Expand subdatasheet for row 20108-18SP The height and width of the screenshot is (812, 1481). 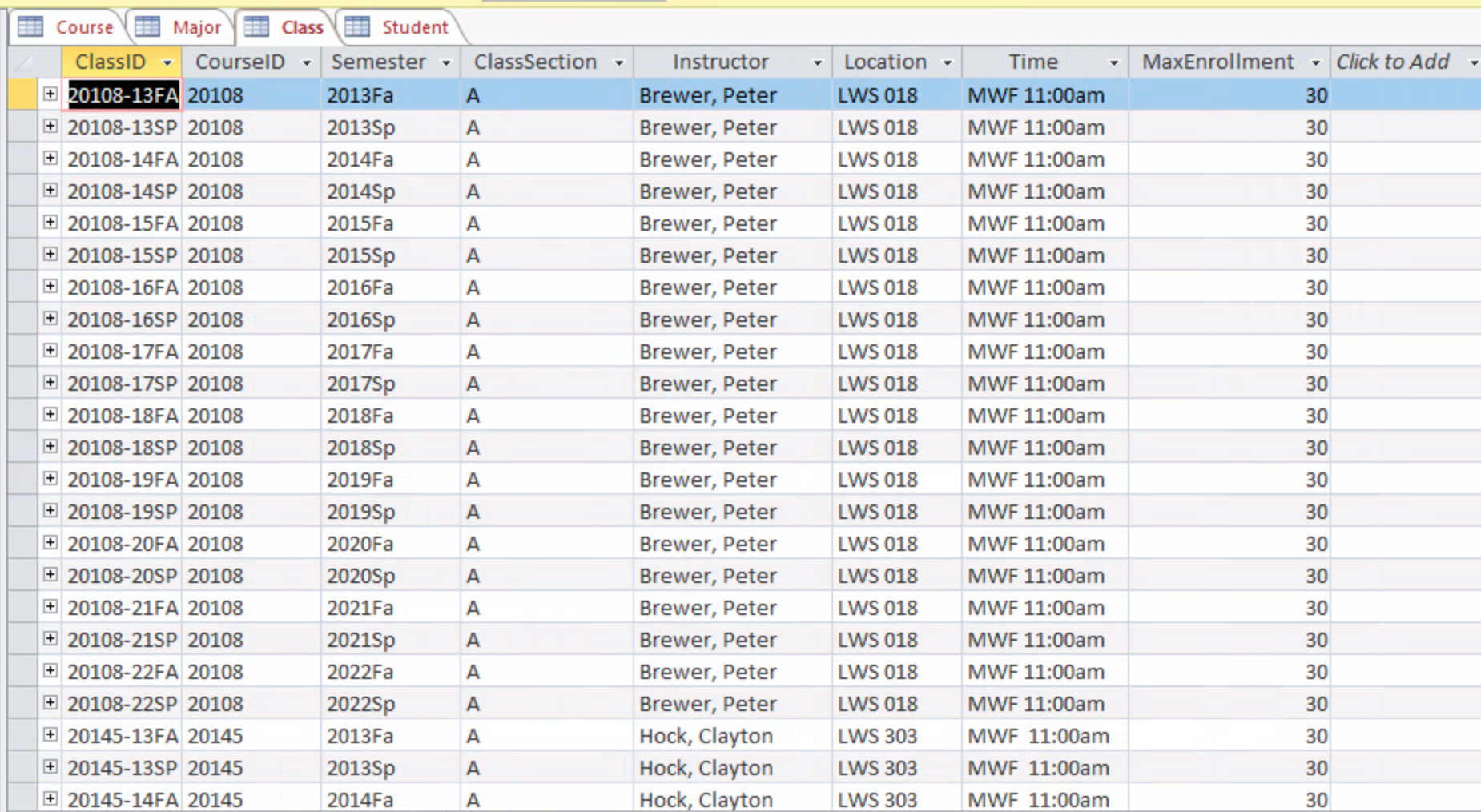point(50,447)
